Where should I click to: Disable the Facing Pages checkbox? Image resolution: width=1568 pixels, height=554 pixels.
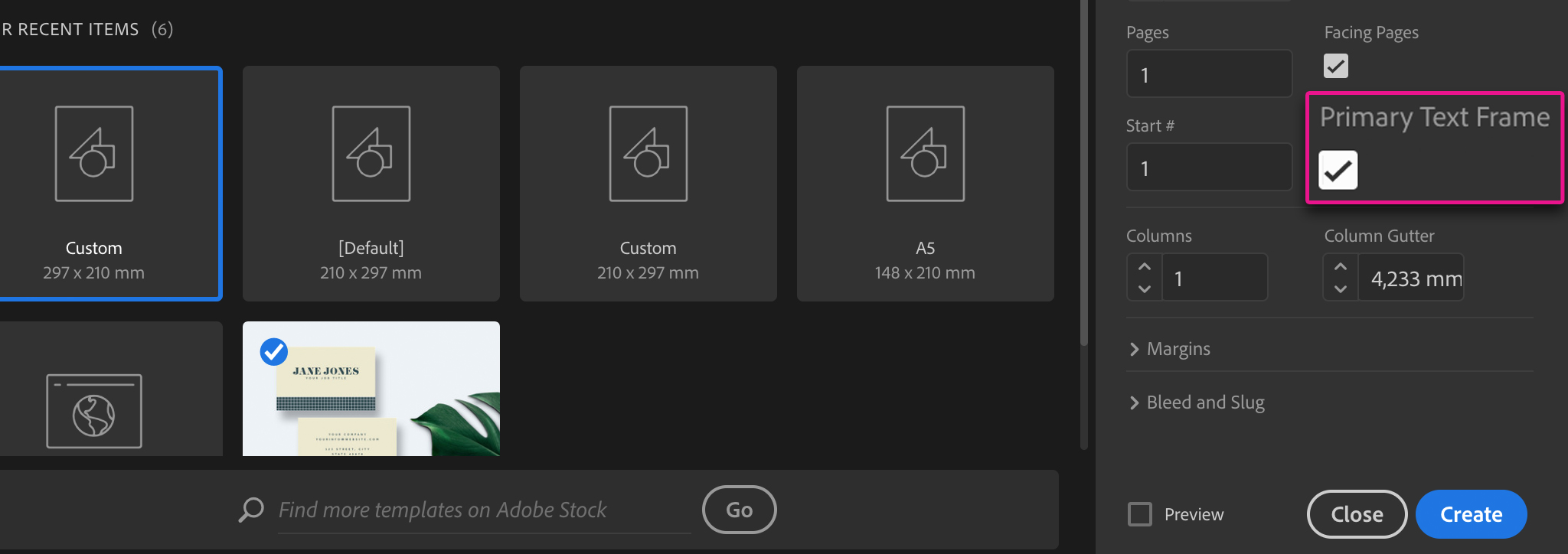[1336, 67]
